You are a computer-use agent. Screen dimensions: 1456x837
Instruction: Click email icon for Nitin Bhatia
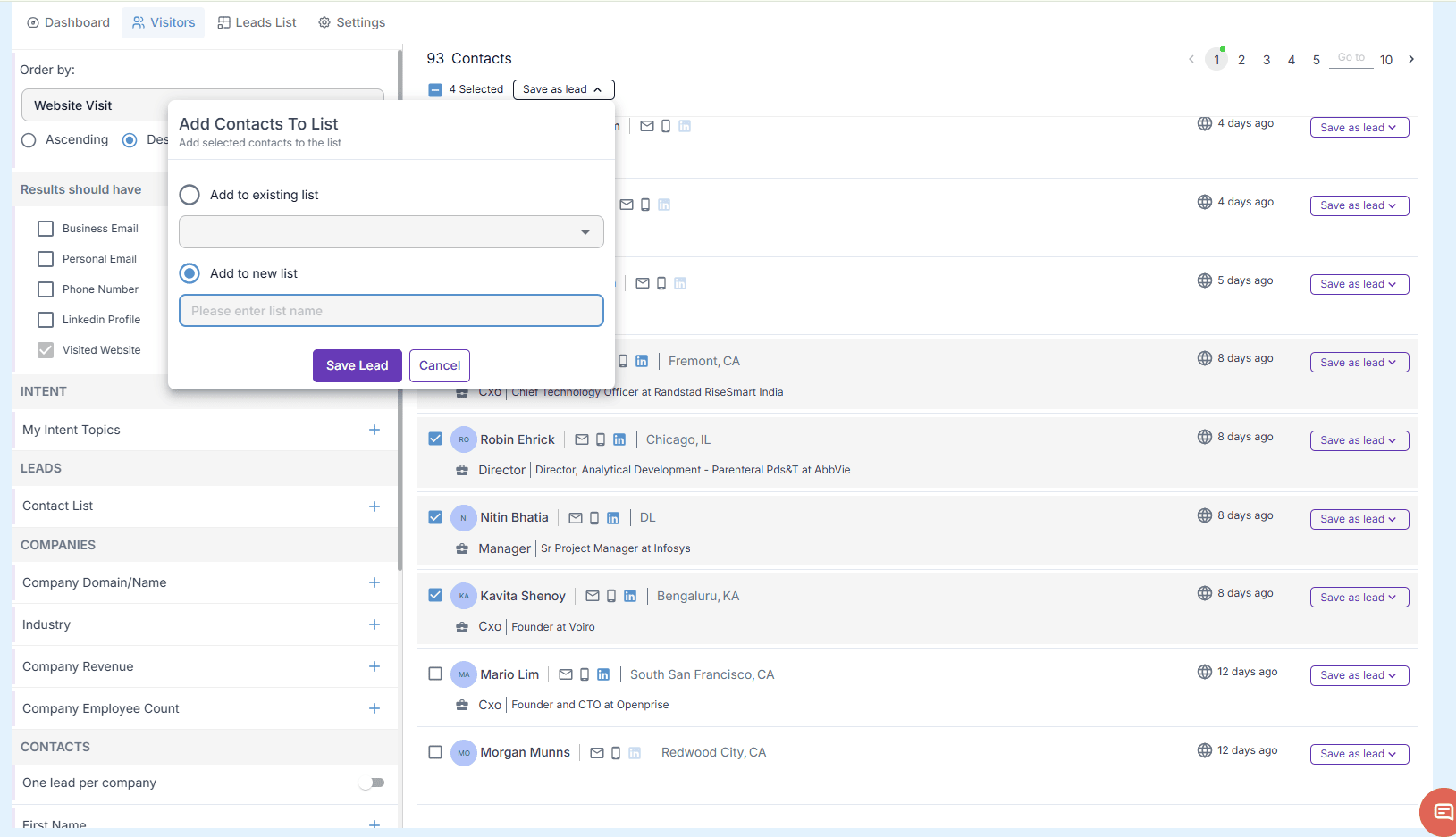tap(576, 518)
